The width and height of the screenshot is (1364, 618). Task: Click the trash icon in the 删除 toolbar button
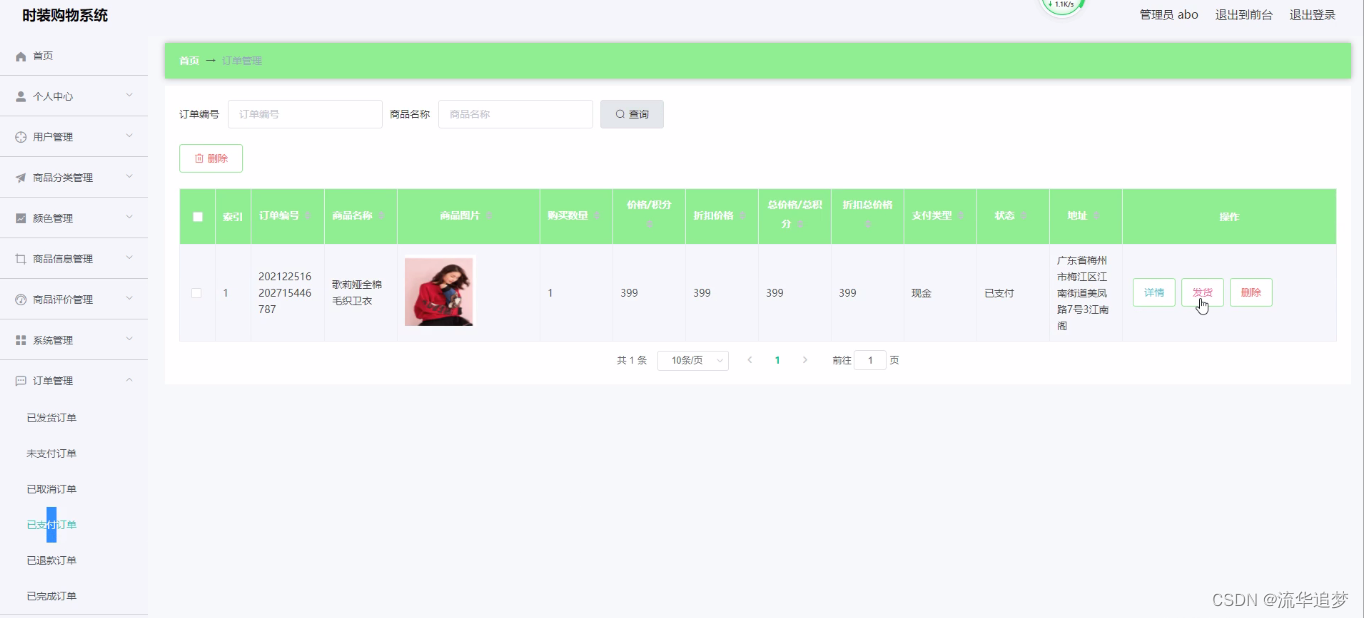199,158
